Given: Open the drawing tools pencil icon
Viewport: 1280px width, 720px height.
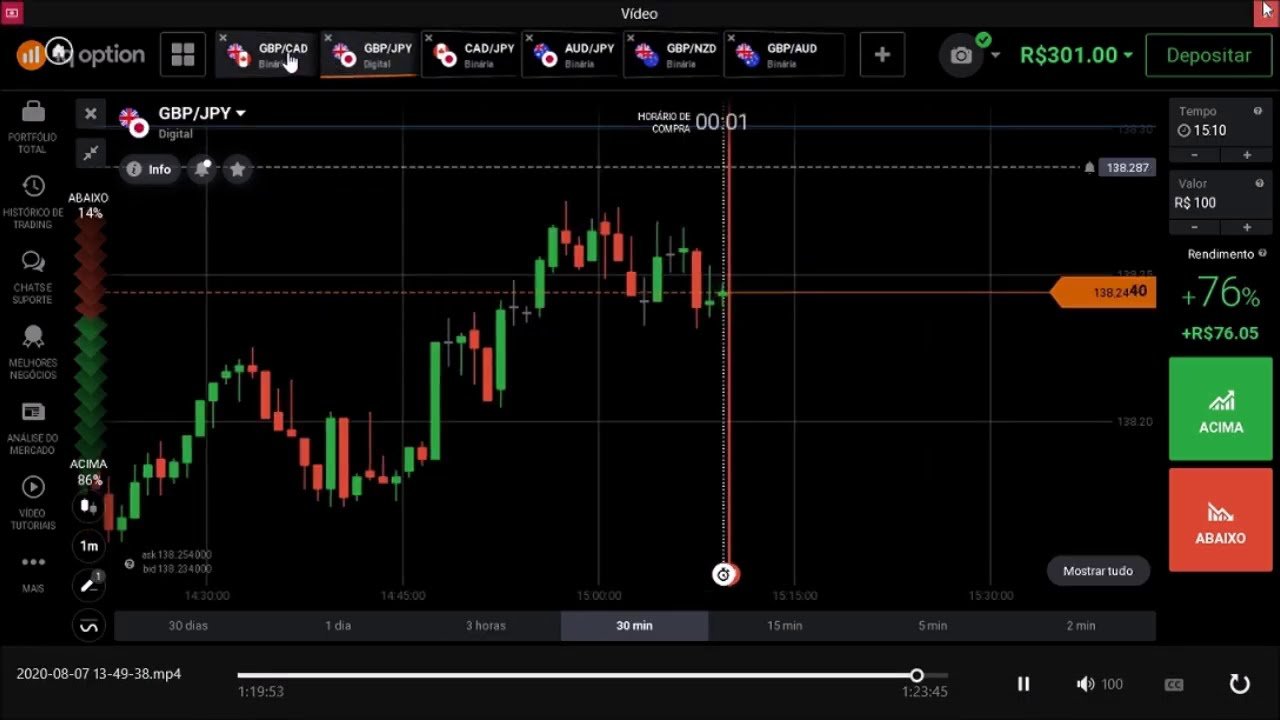Looking at the screenshot, I should point(89,585).
